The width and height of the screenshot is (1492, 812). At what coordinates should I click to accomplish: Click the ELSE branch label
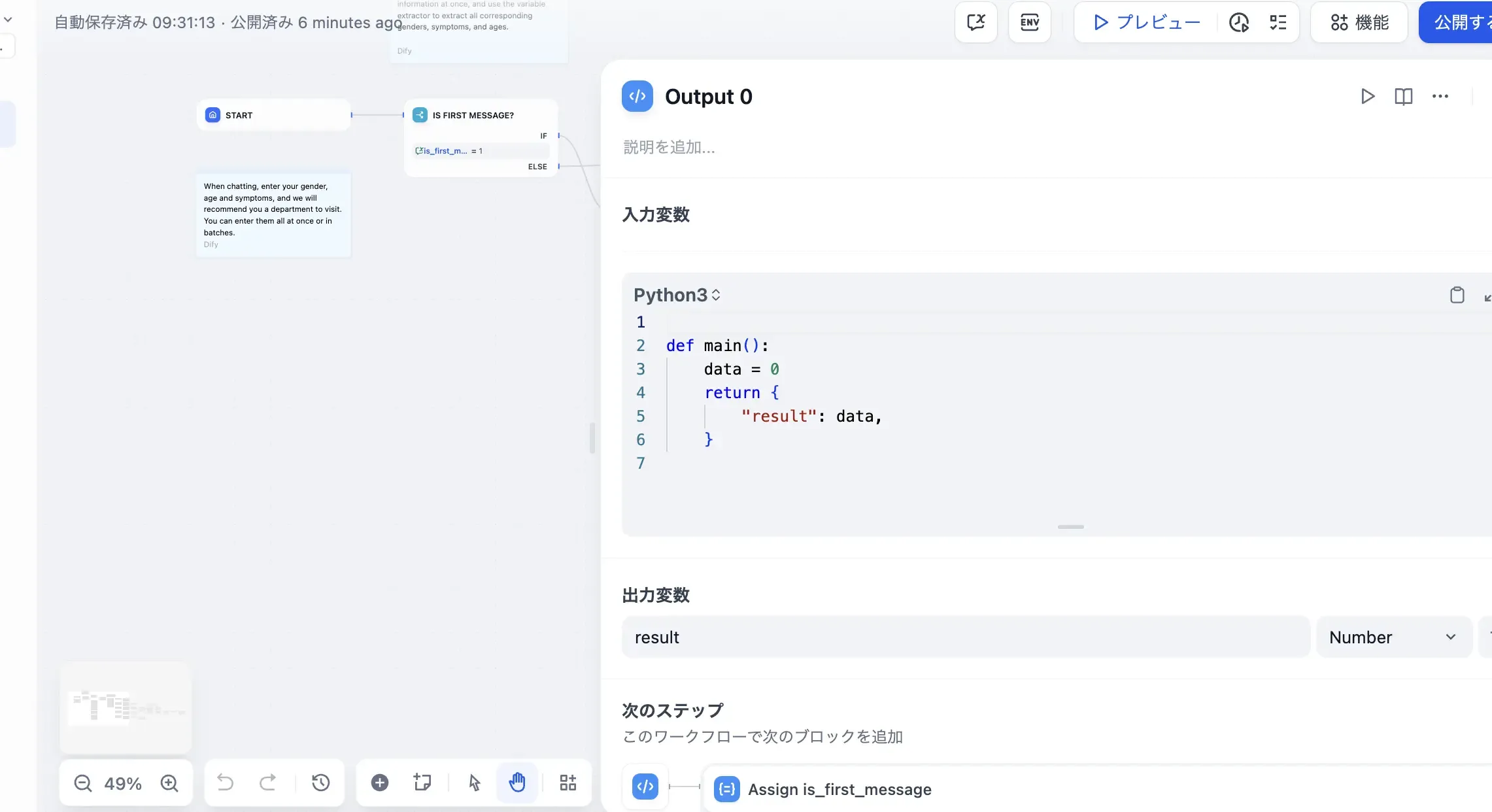click(537, 167)
